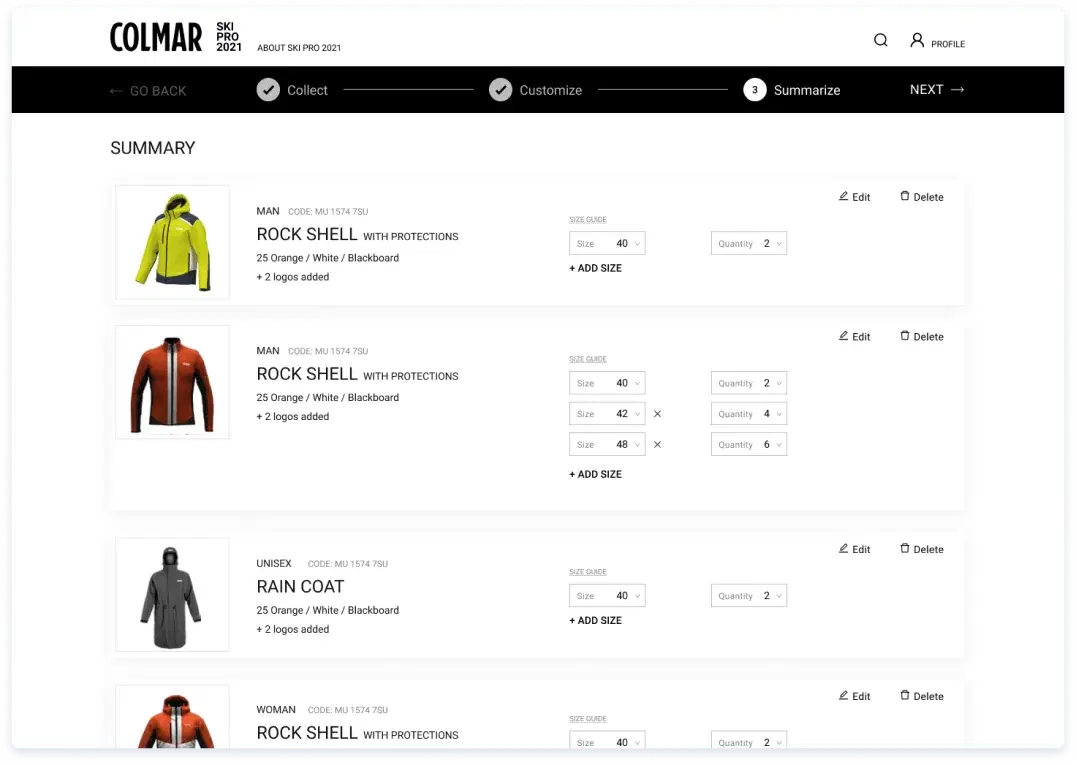Open size guide for yellow Rock Shell
This screenshot has width=1076, height=764.
588,220
